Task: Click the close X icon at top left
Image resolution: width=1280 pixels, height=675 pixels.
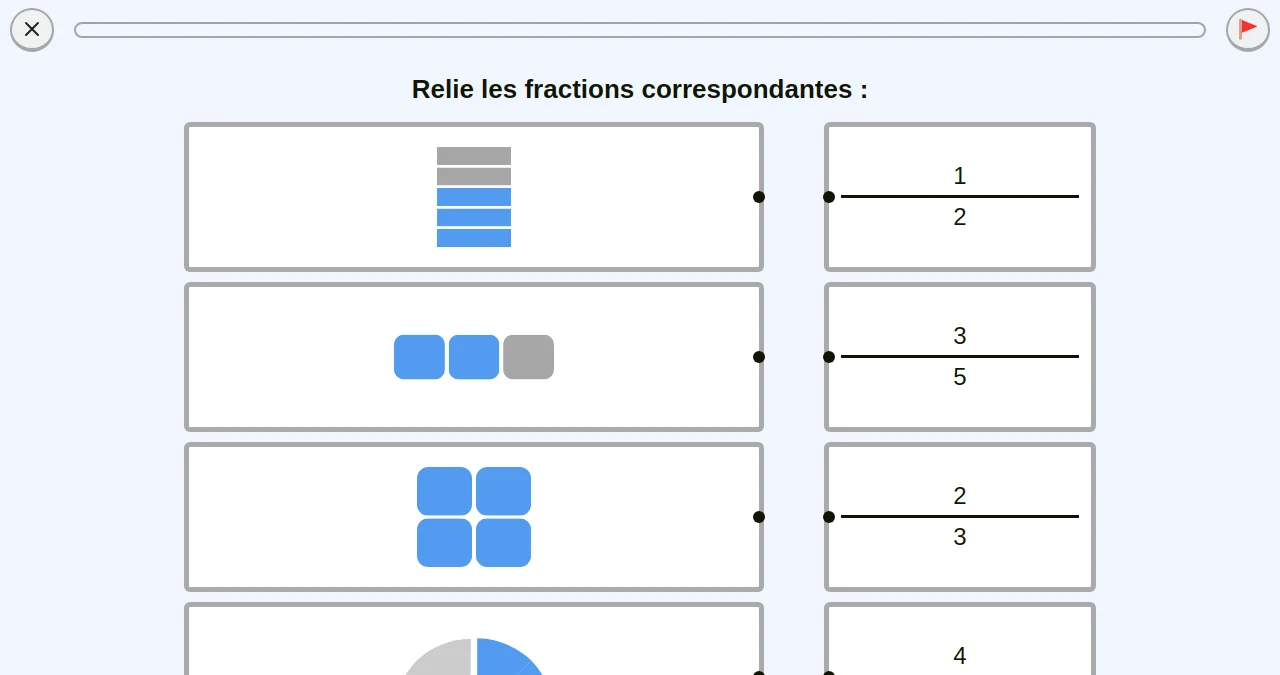Action: click(31, 29)
